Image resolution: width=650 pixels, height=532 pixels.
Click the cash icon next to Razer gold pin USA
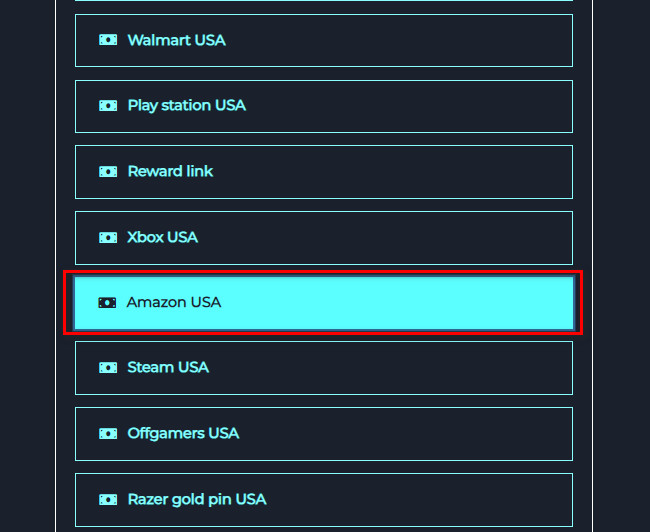click(108, 500)
